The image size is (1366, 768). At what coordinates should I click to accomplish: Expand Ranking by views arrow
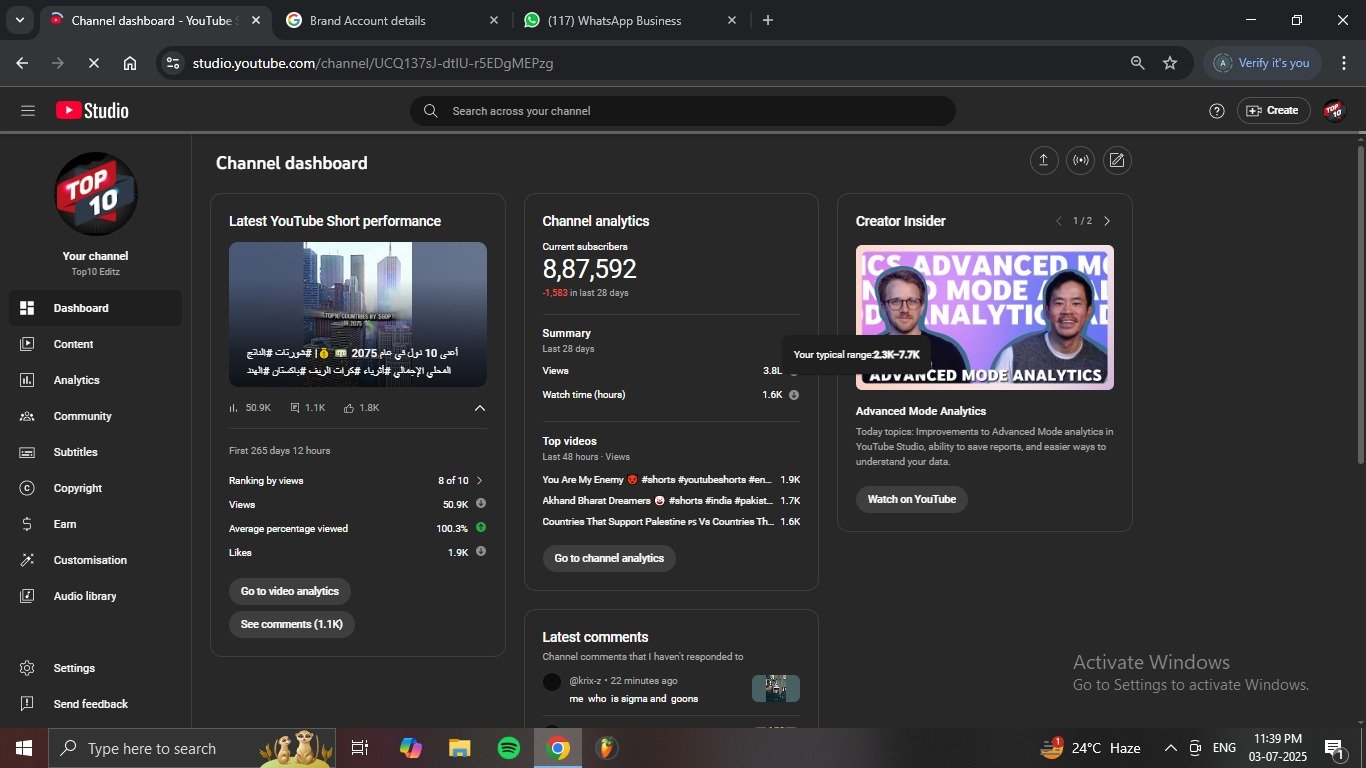[480, 481]
